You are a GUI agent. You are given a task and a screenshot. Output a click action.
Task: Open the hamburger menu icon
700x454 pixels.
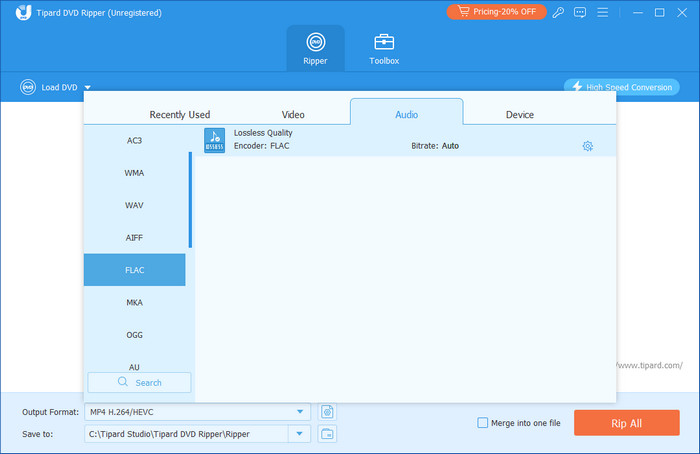(603, 12)
